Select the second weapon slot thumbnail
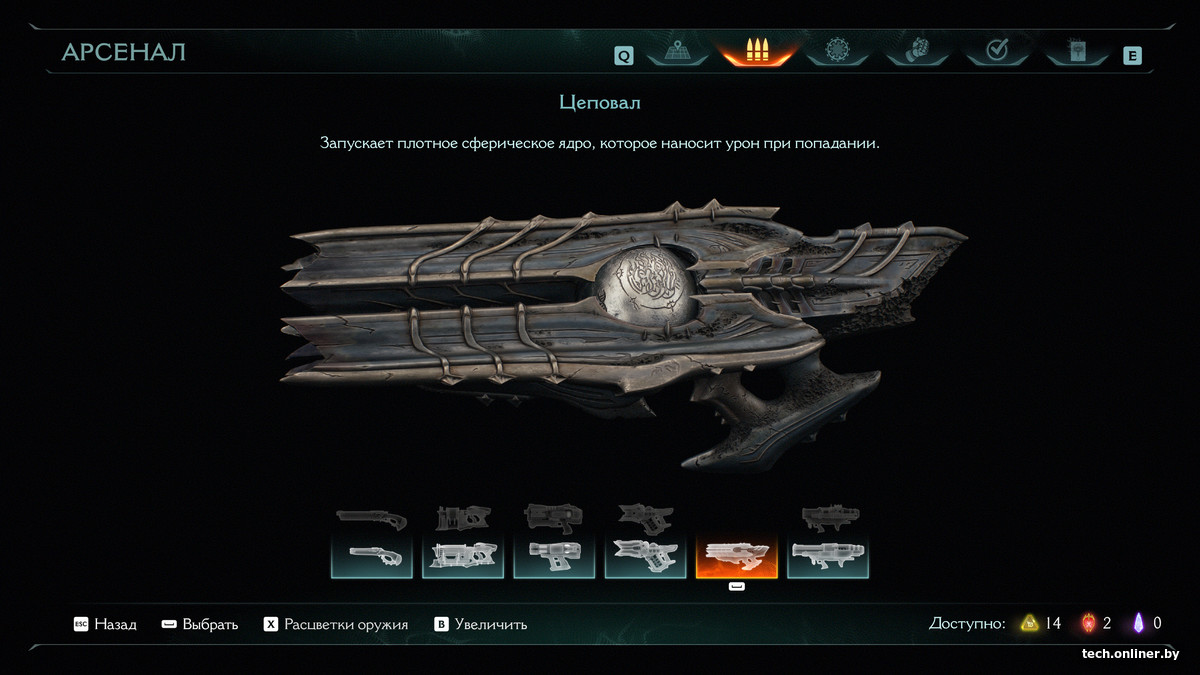Screen dimensions: 1200x675 click(463, 555)
